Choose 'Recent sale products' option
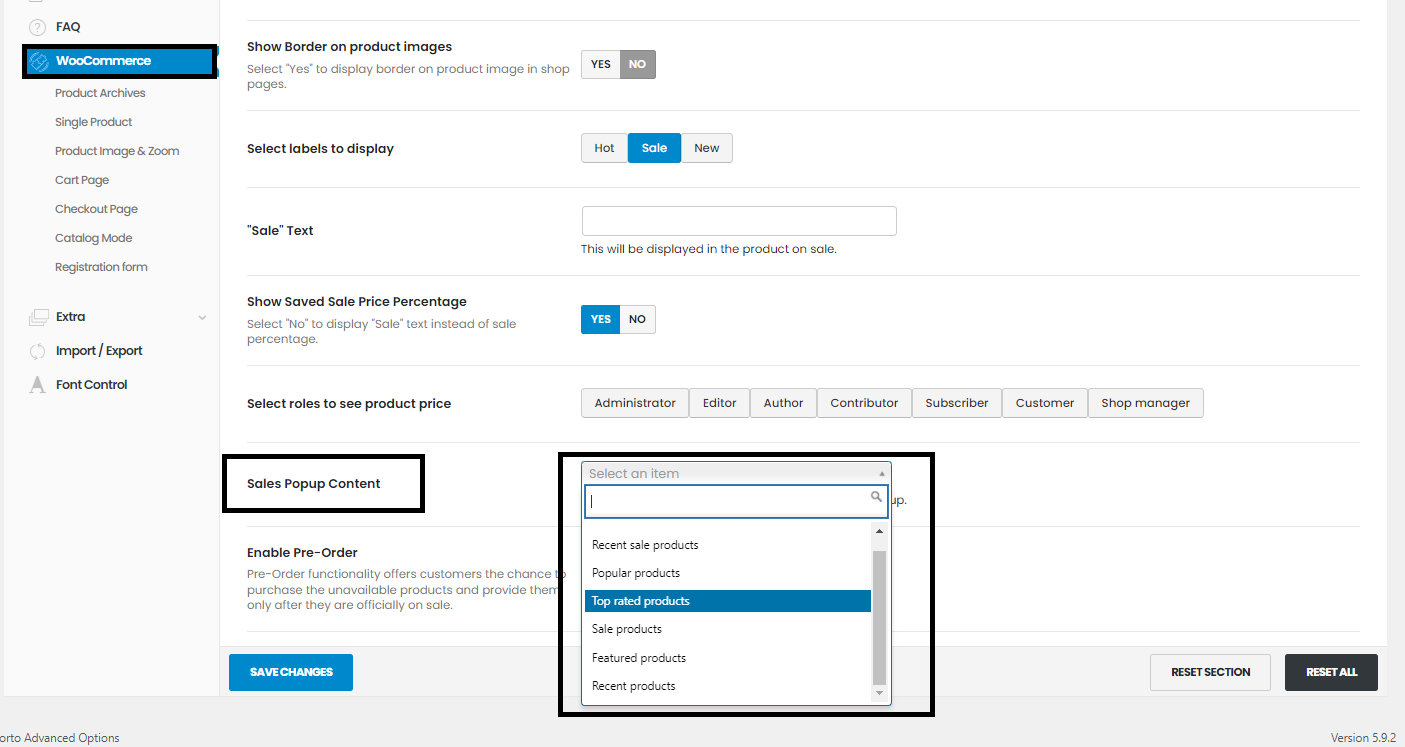The width and height of the screenshot is (1405, 747). [x=728, y=545]
